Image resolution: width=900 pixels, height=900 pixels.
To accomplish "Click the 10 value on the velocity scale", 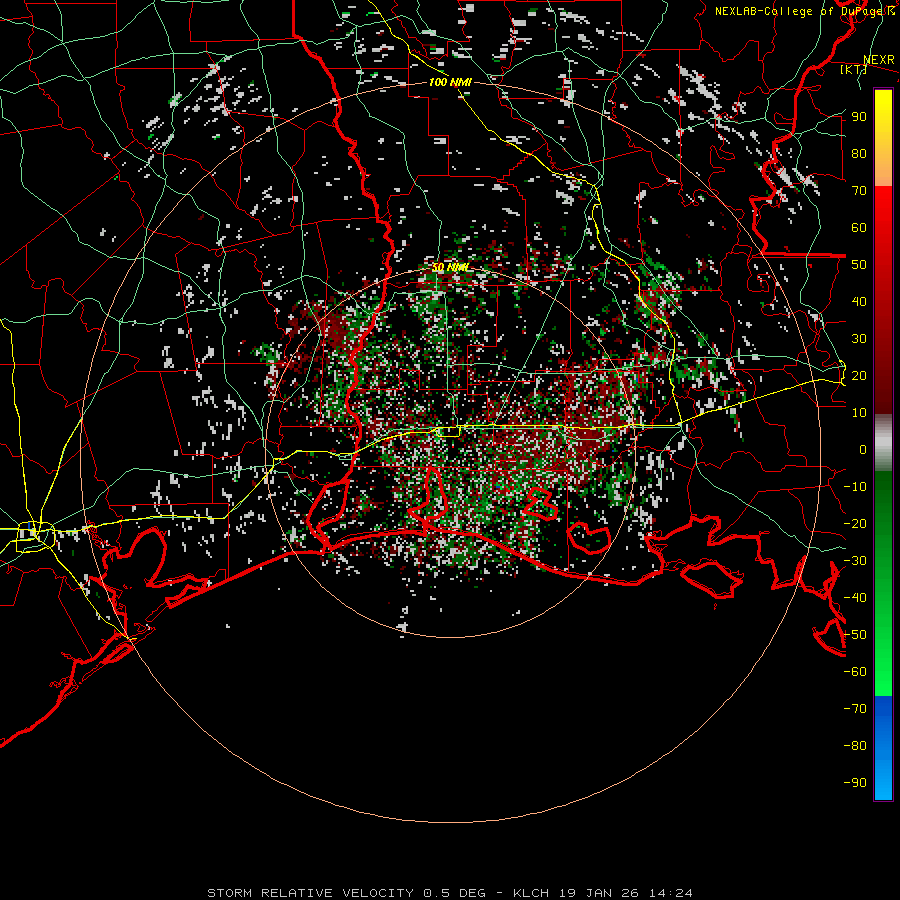I will (x=859, y=413).
